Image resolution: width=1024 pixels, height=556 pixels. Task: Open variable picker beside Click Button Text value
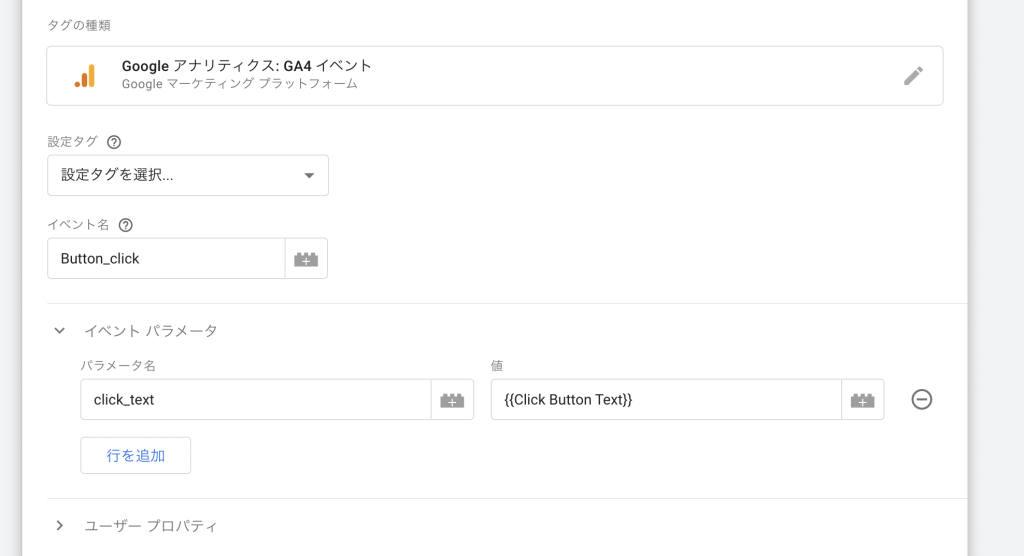pyautogui.click(x=862, y=400)
